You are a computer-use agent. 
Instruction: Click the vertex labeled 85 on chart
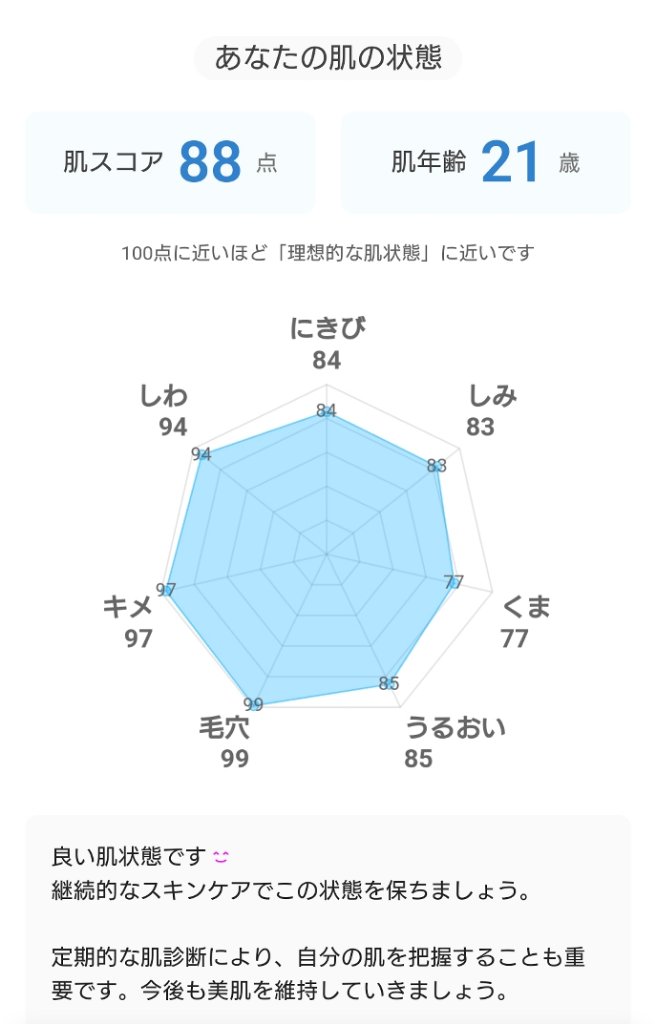[389, 684]
